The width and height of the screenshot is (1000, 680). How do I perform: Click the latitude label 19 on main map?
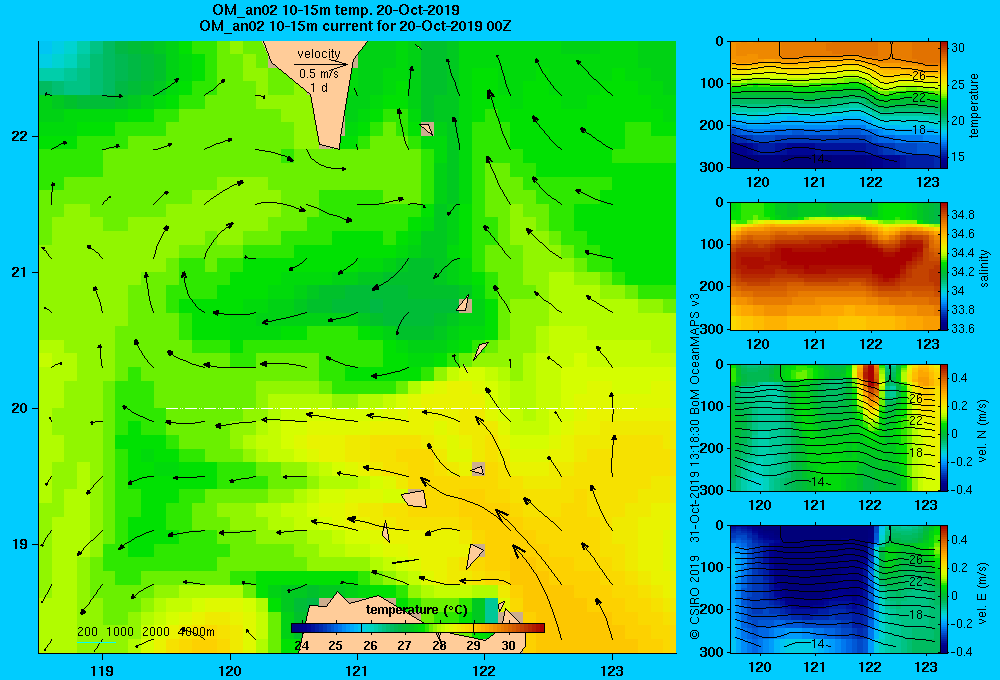click(19, 544)
